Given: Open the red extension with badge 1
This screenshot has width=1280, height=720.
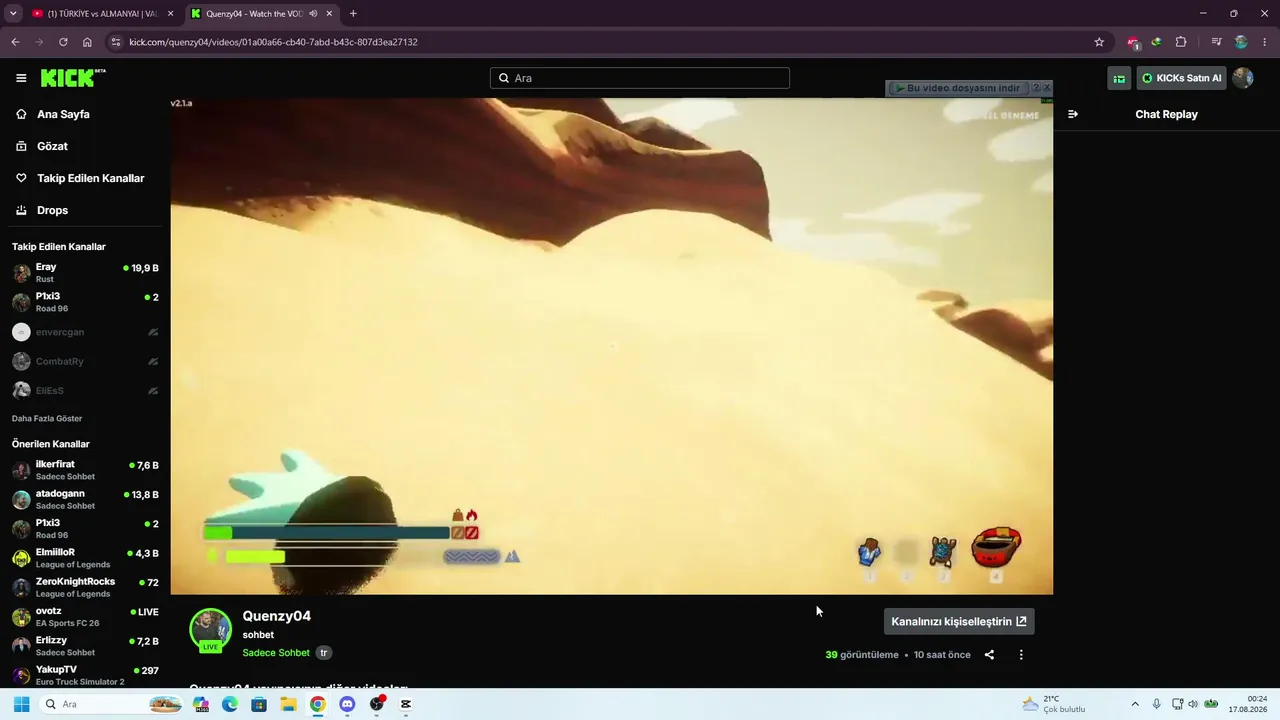Looking at the screenshot, I should (x=1133, y=42).
